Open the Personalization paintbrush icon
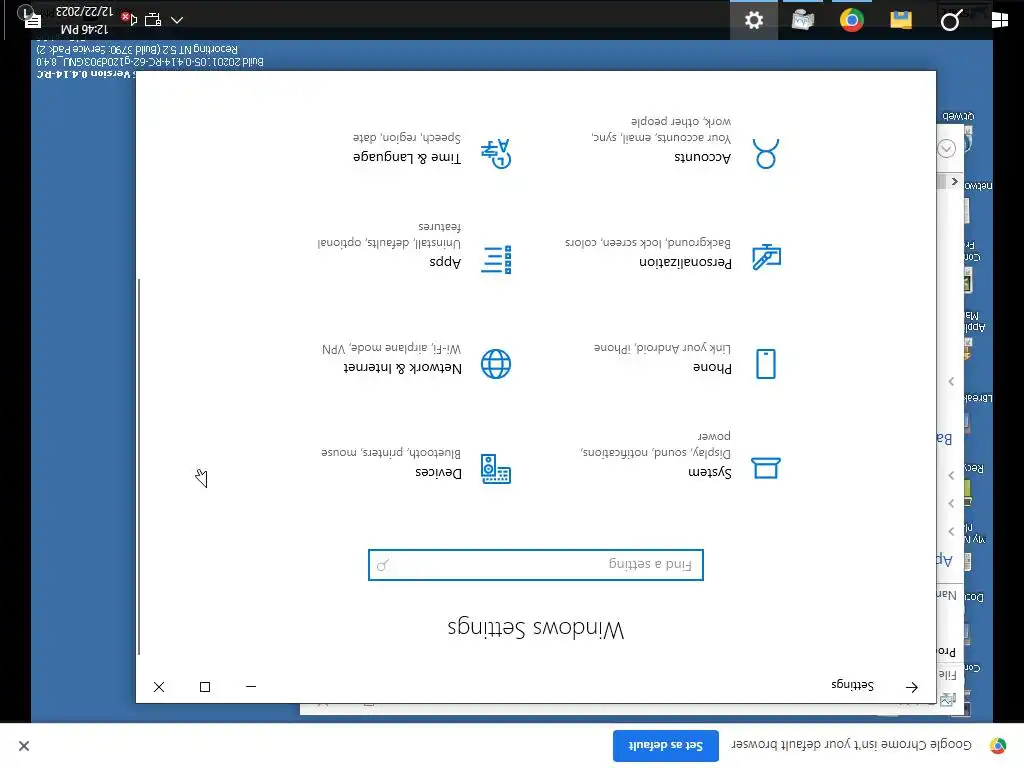The image size is (1024, 768). (766, 257)
